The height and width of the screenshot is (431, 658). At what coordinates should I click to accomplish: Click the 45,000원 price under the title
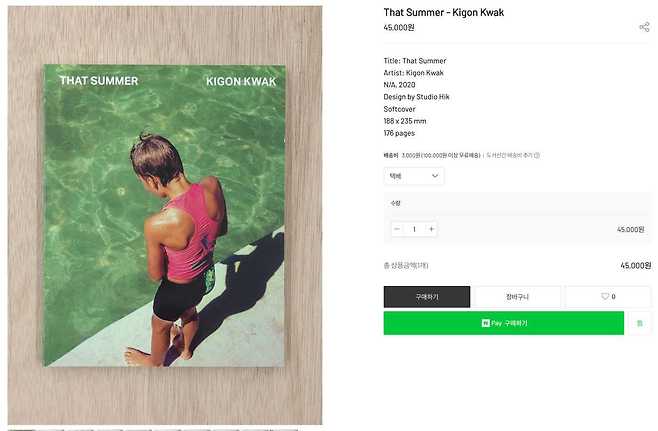point(399,28)
